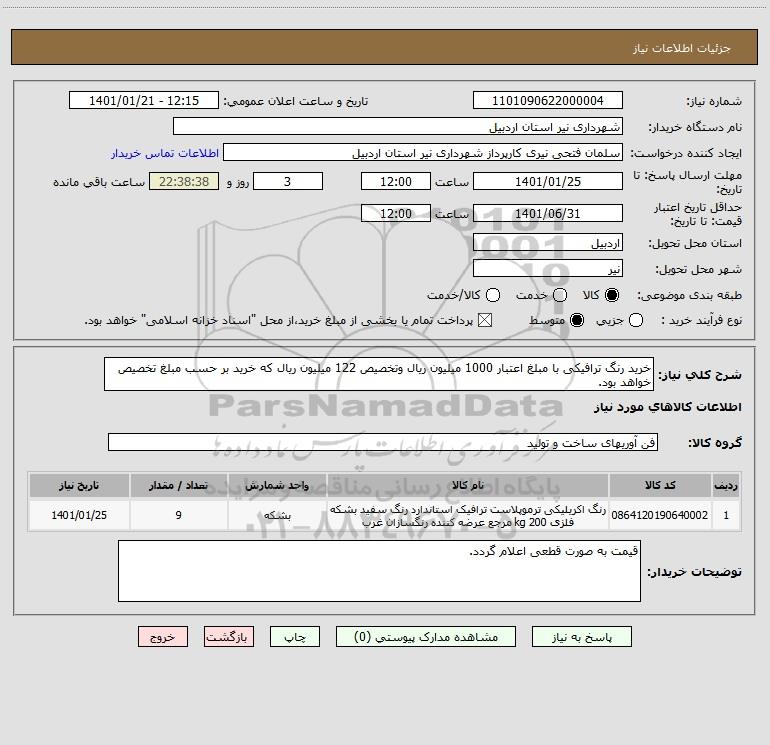Click the general need description text box

[379, 375]
